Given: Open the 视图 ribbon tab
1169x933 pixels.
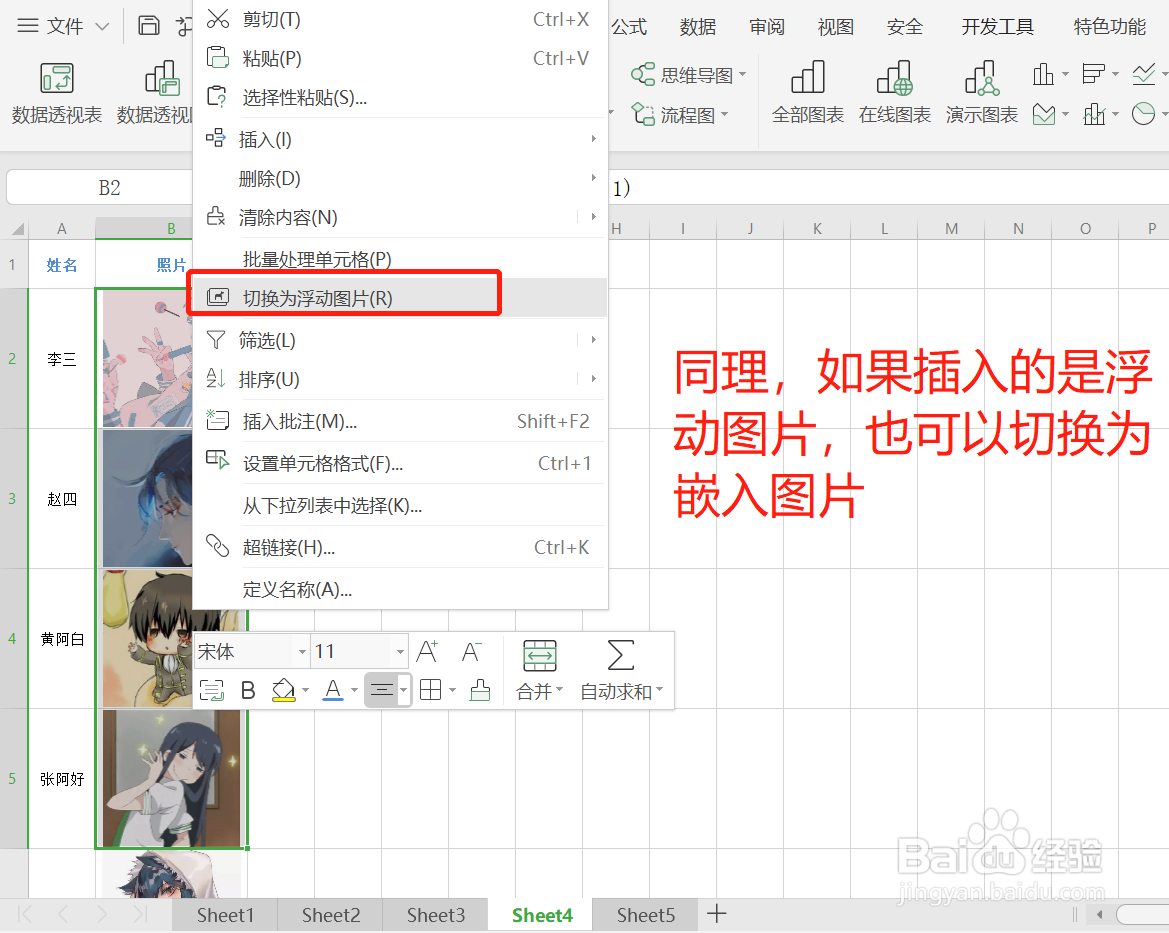Looking at the screenshot, I should pyautogui.click(x=835, y=27).
